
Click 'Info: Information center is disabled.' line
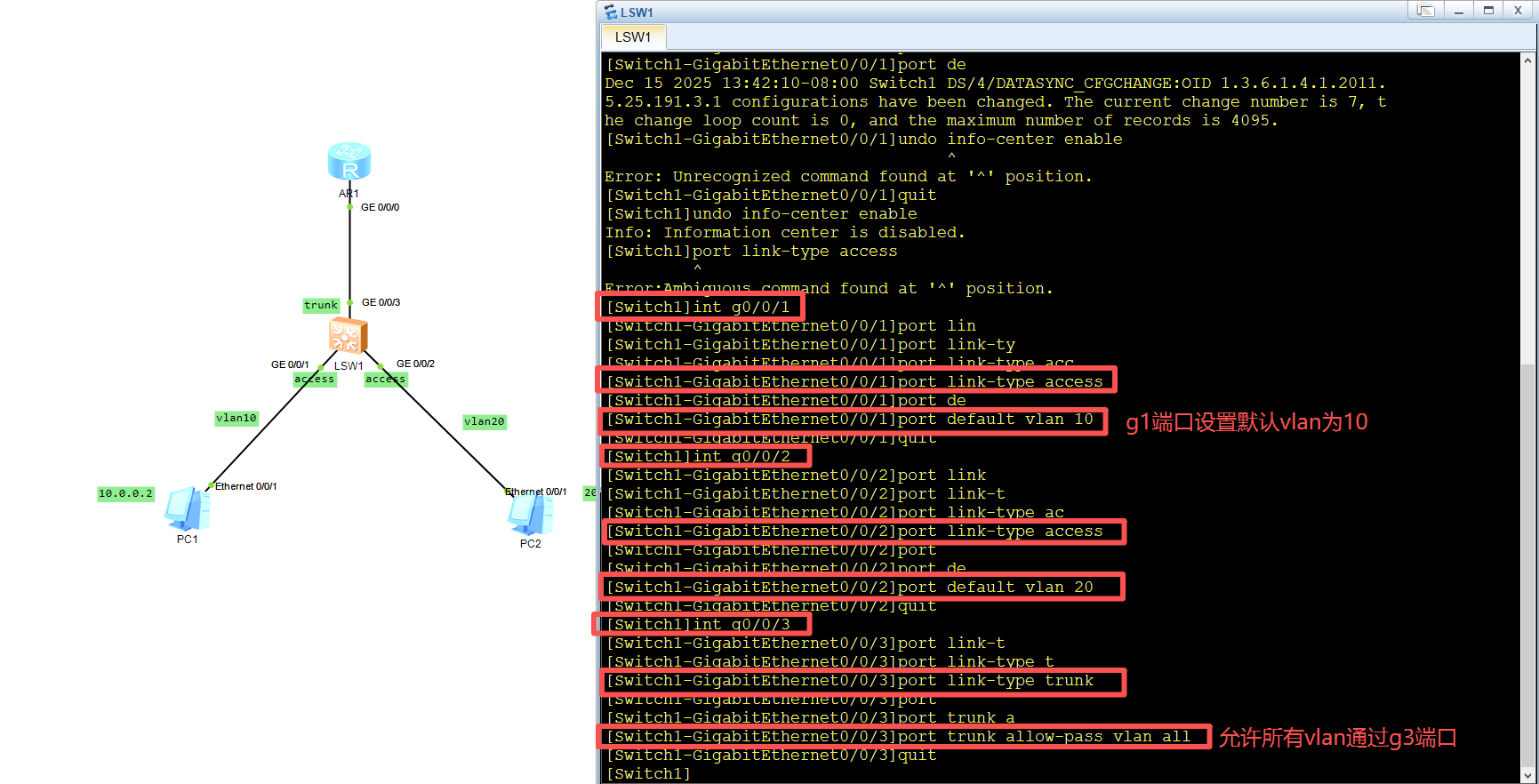(785, 232)
